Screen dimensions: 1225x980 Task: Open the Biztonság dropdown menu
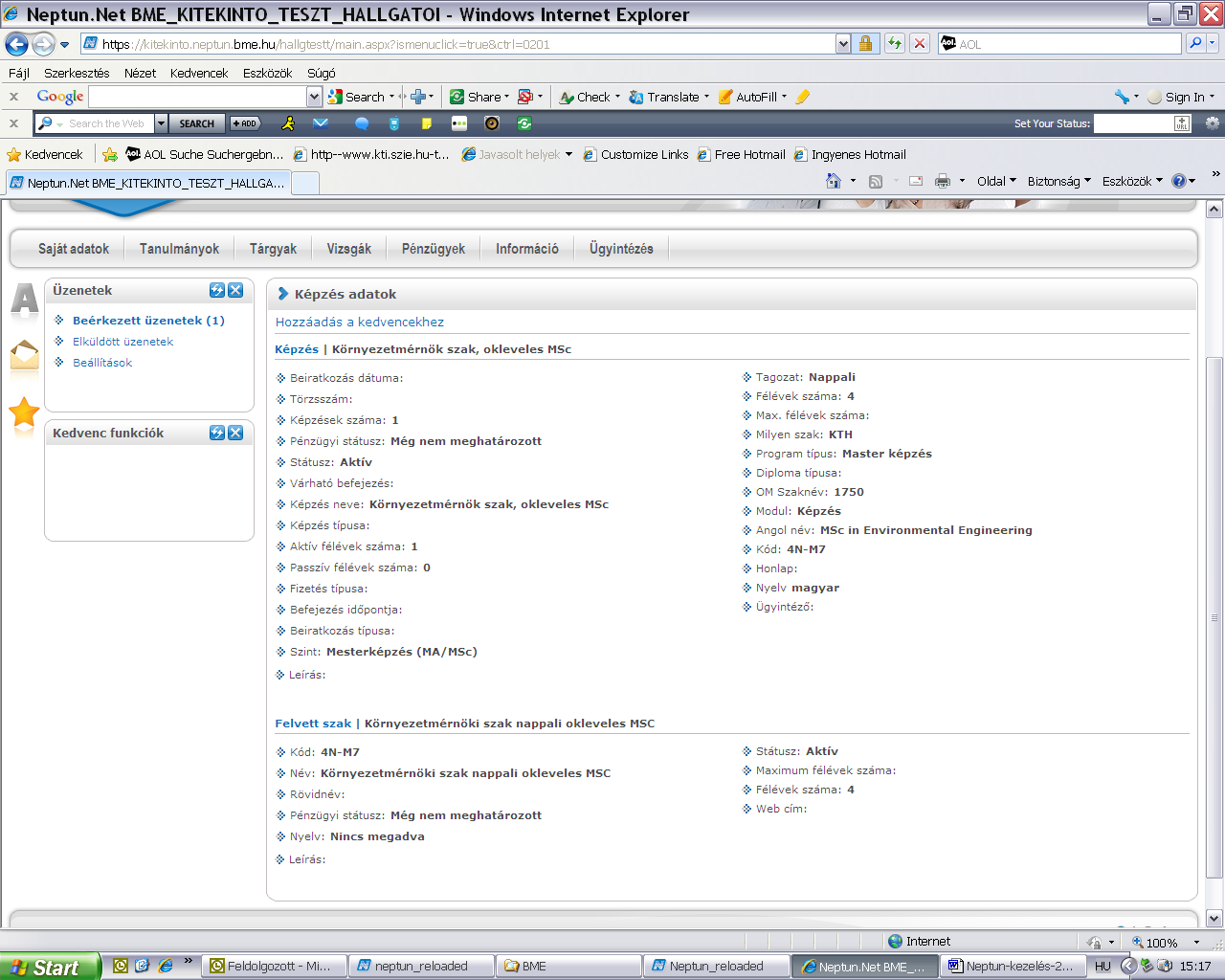(x=1059, y=181)
